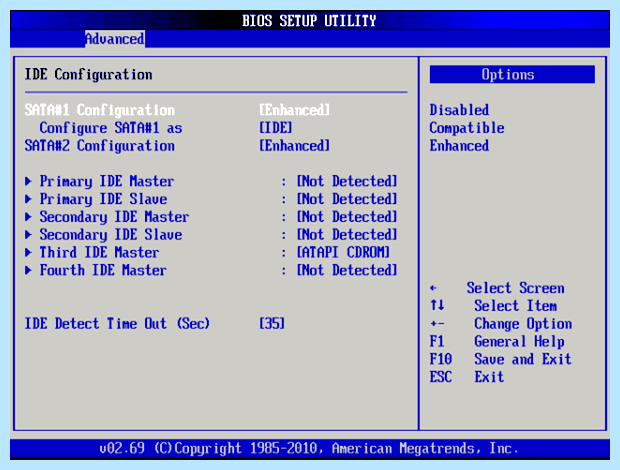Screen dimensions: 620x470
Task: Click the up-down arrows key hint
Action: tap(437, 306)
